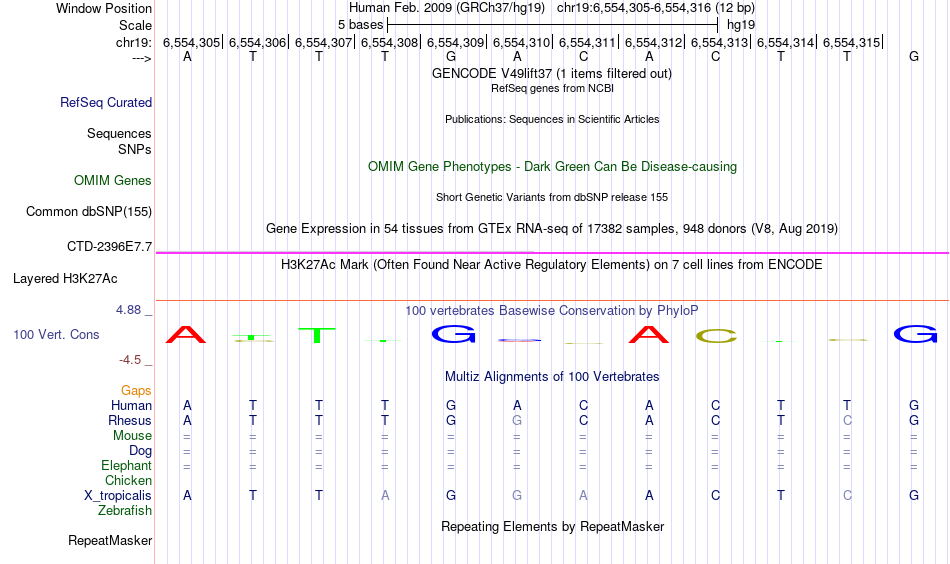Select the Dog species row label

pos(140,451)
